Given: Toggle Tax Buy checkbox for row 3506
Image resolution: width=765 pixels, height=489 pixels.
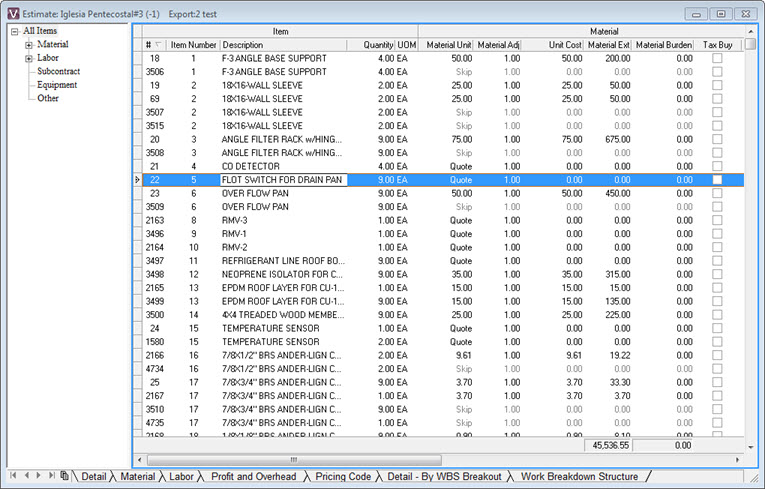Looking at the screenshot, I should 717,72.
